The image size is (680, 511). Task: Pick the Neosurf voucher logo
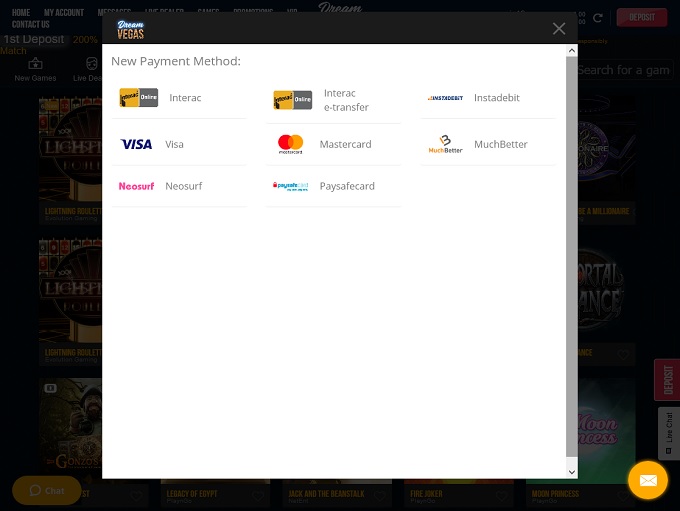tap(136, 186)
